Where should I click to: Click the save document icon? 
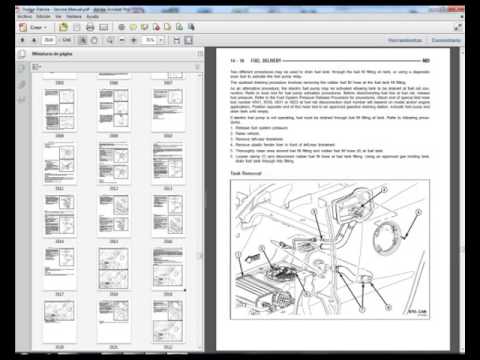(77, 27)
